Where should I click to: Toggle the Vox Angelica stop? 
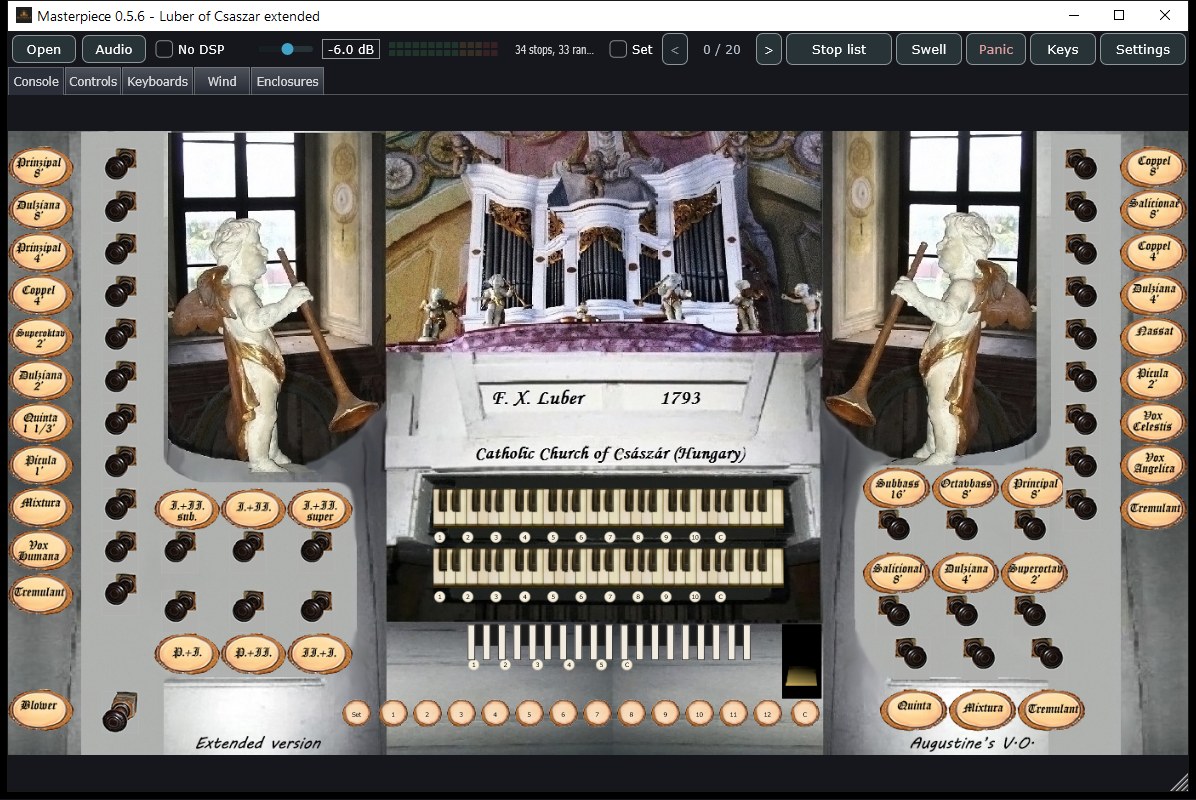[1153, 464]
